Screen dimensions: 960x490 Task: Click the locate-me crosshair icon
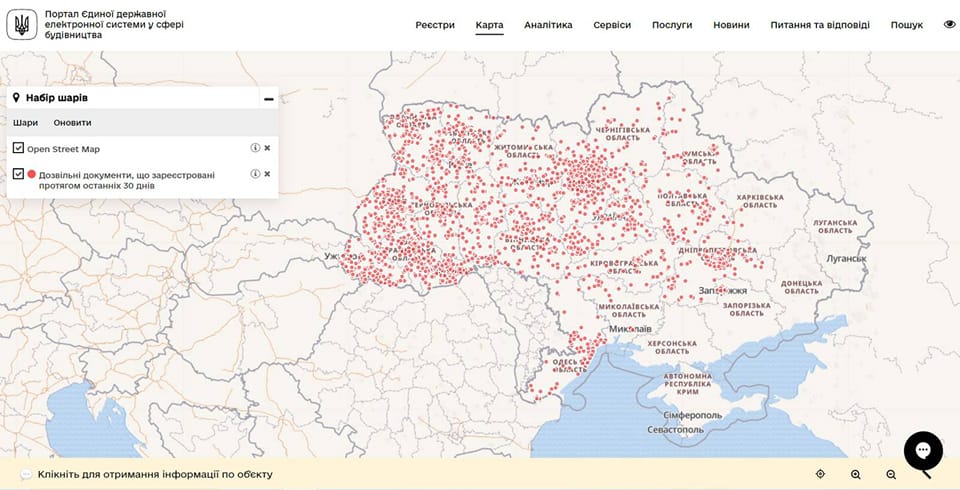click(820, 474)
